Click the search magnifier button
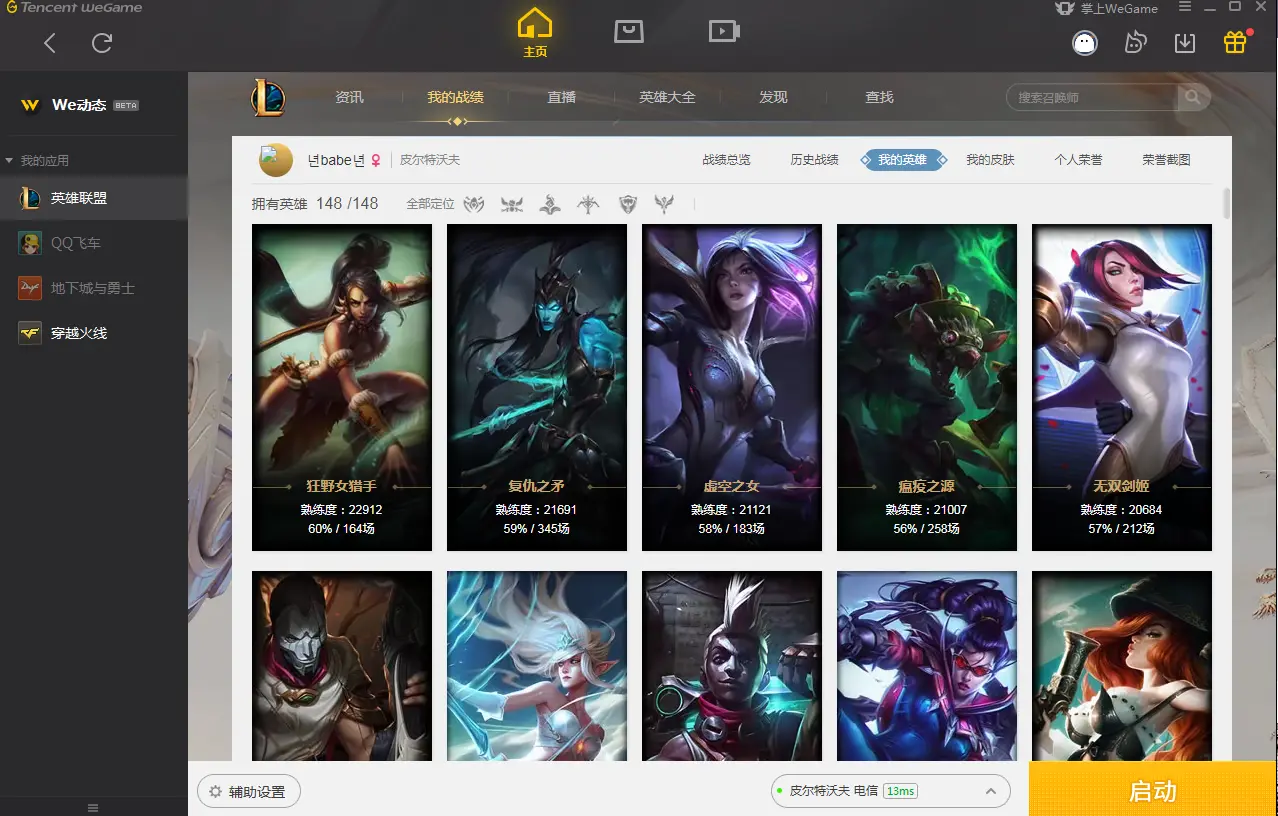The image size is (1278, 816). click(x=1192, y=97)
